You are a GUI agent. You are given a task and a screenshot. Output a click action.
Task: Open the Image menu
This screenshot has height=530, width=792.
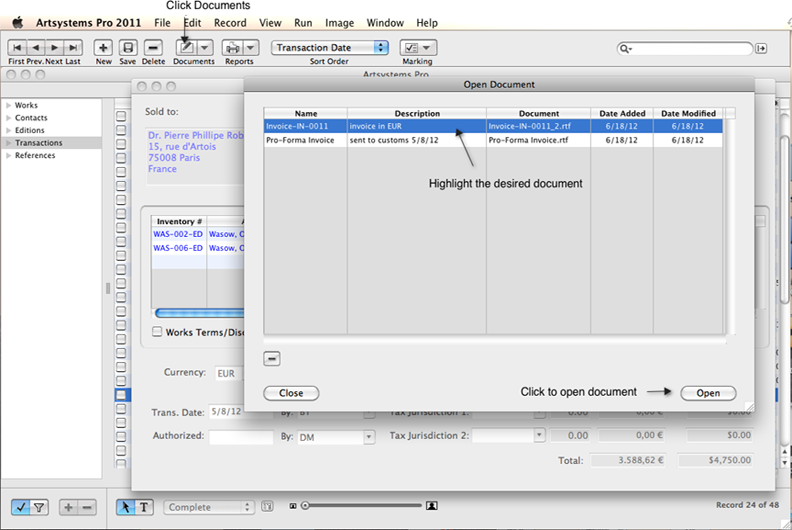(339, 23)
